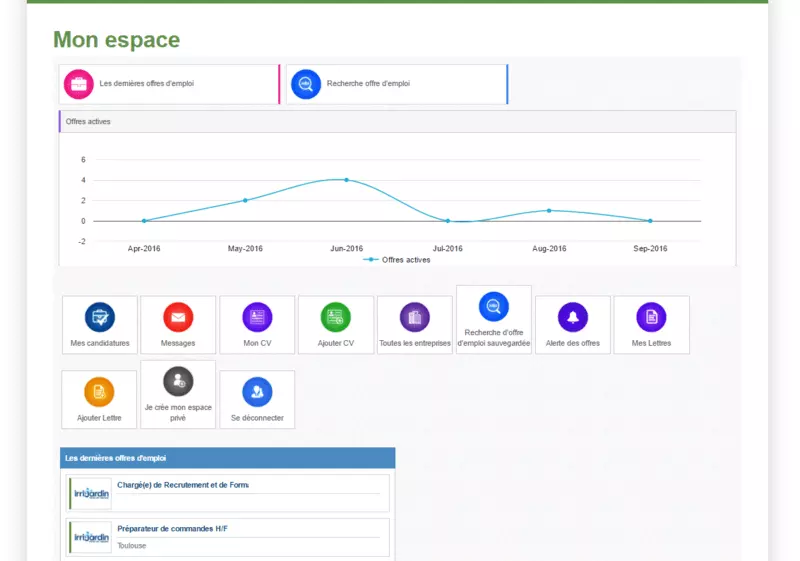Click the 'Offres actives' panel header

coord(397,122)
